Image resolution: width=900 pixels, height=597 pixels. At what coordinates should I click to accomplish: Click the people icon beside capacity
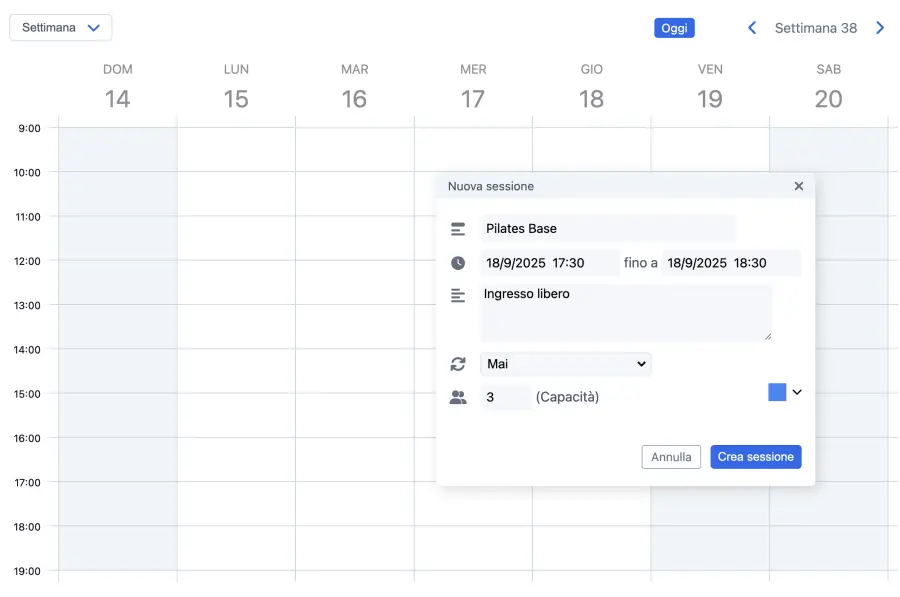point(458,397)
